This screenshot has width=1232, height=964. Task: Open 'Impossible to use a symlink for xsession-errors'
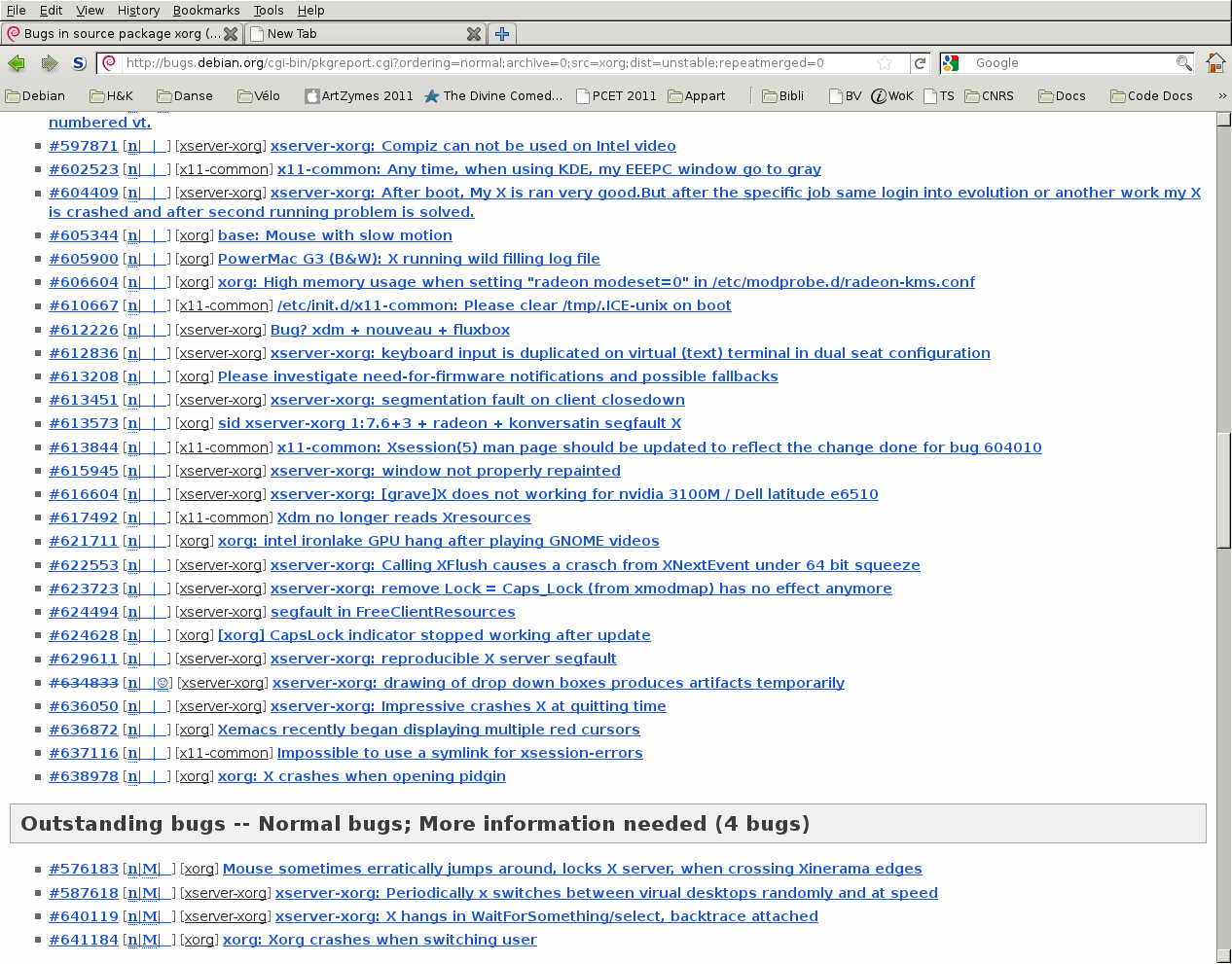point(460,753)
